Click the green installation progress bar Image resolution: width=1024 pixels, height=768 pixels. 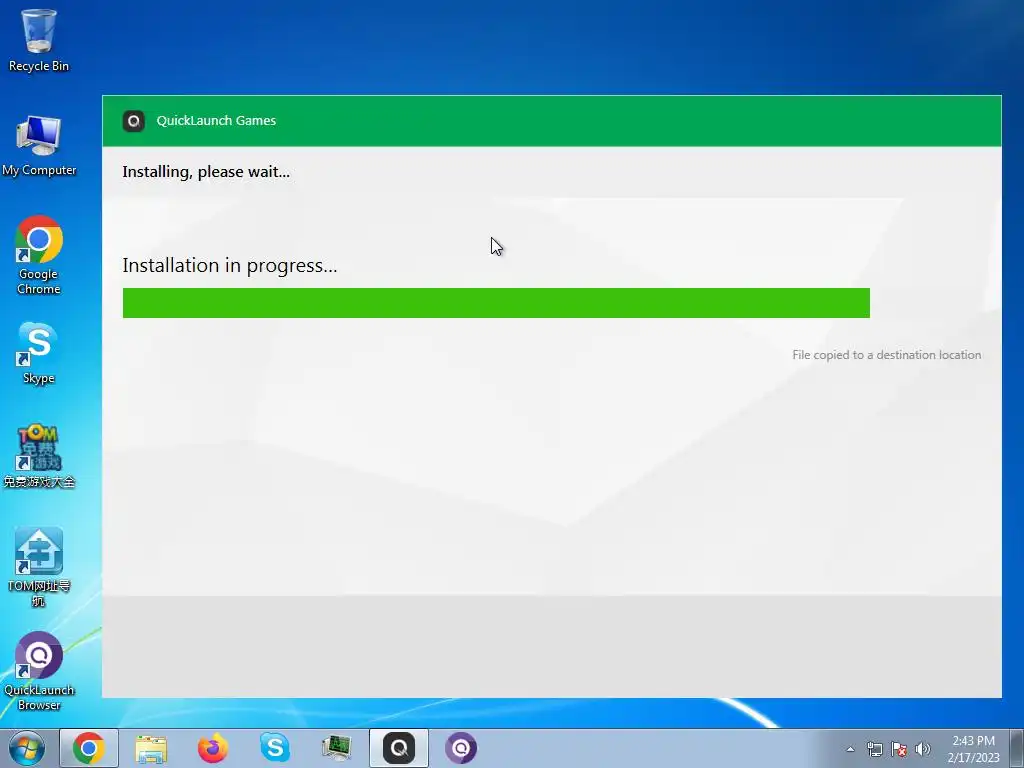pyautogui.click(x=496, y=303)
